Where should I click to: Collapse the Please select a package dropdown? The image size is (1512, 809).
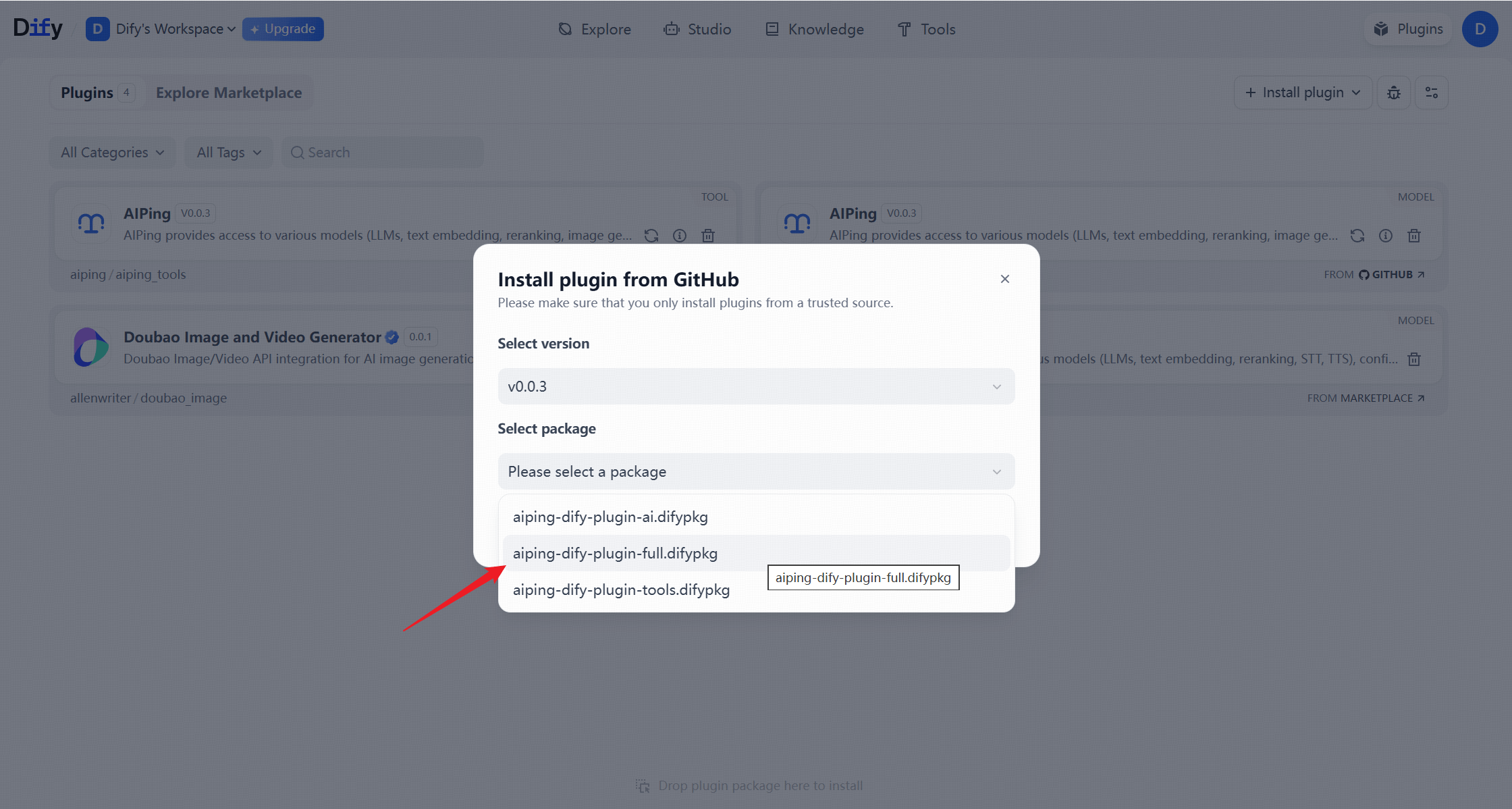click(756, 471)
